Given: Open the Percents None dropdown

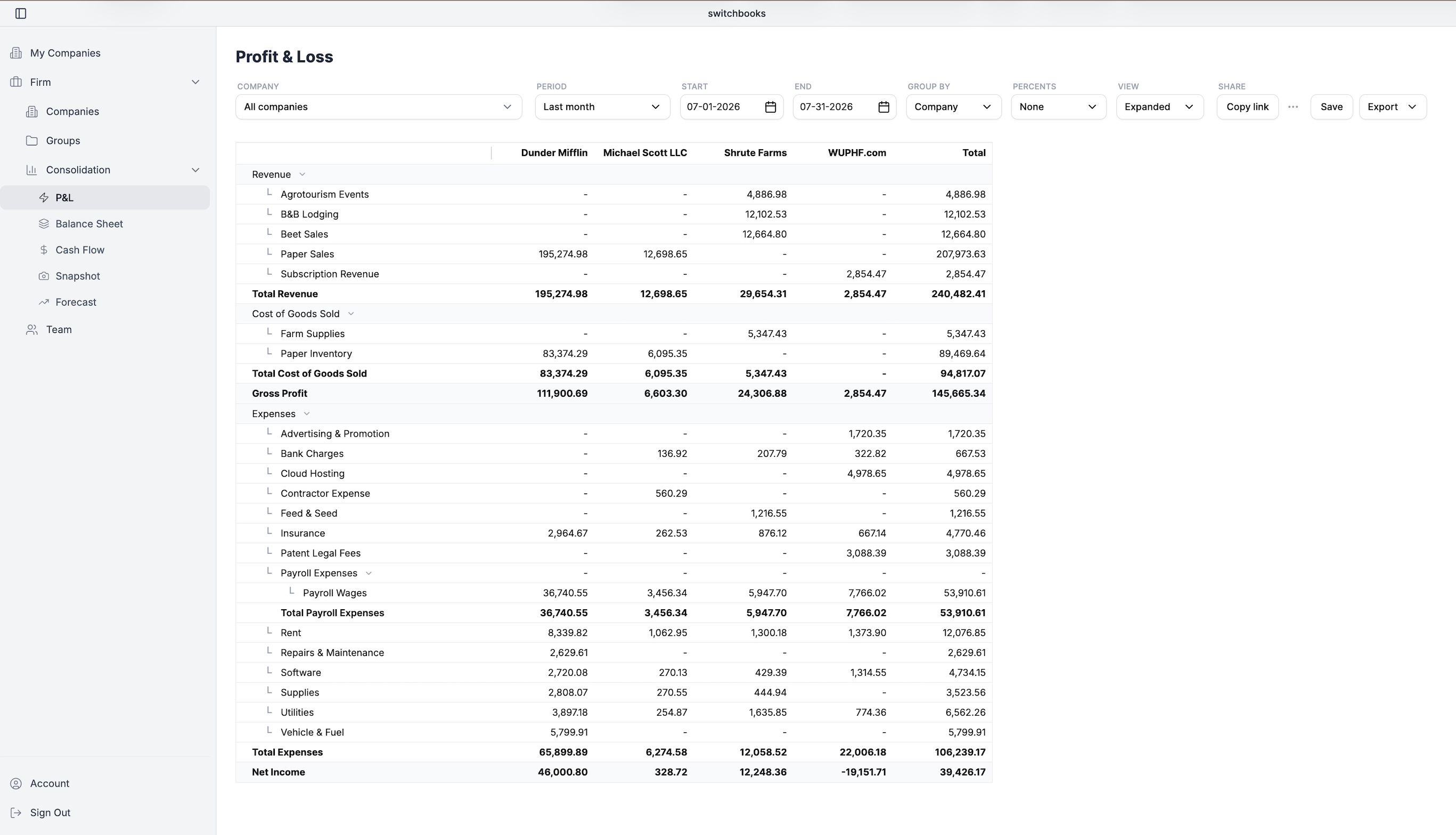Looking at the screenshot, I should [x=1059, y=107].
